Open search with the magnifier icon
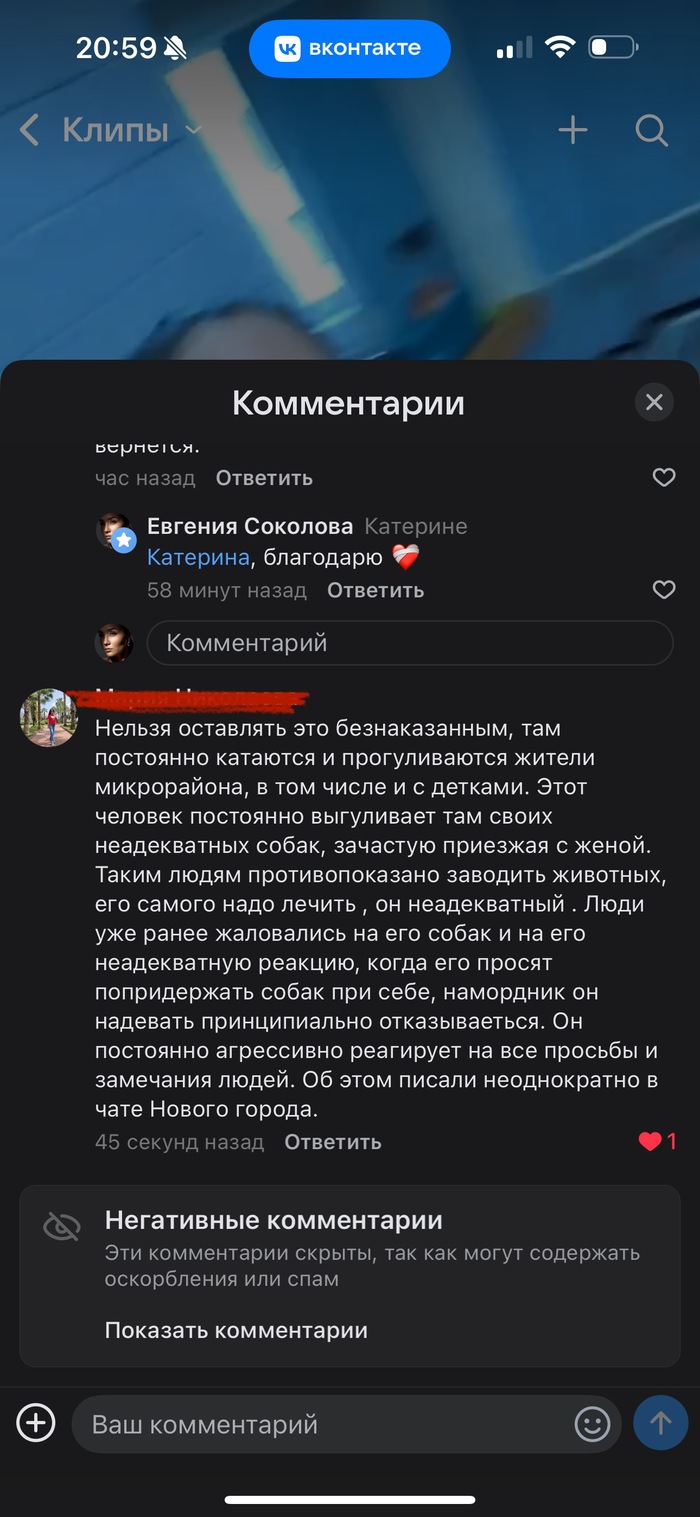The image size is (700, 1517). pos(651,130)
